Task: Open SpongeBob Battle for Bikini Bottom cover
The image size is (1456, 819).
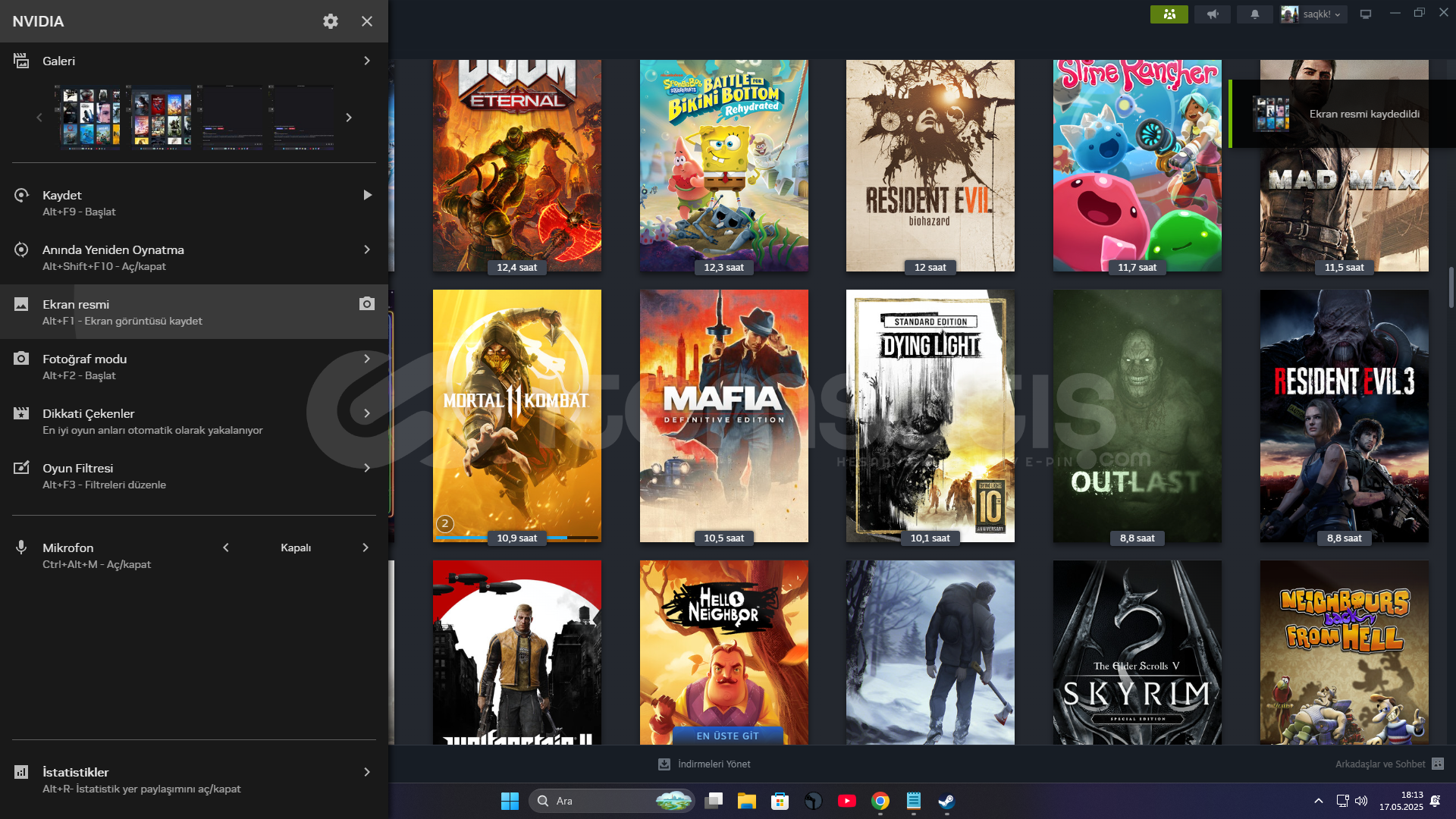Action: point(724,165)
